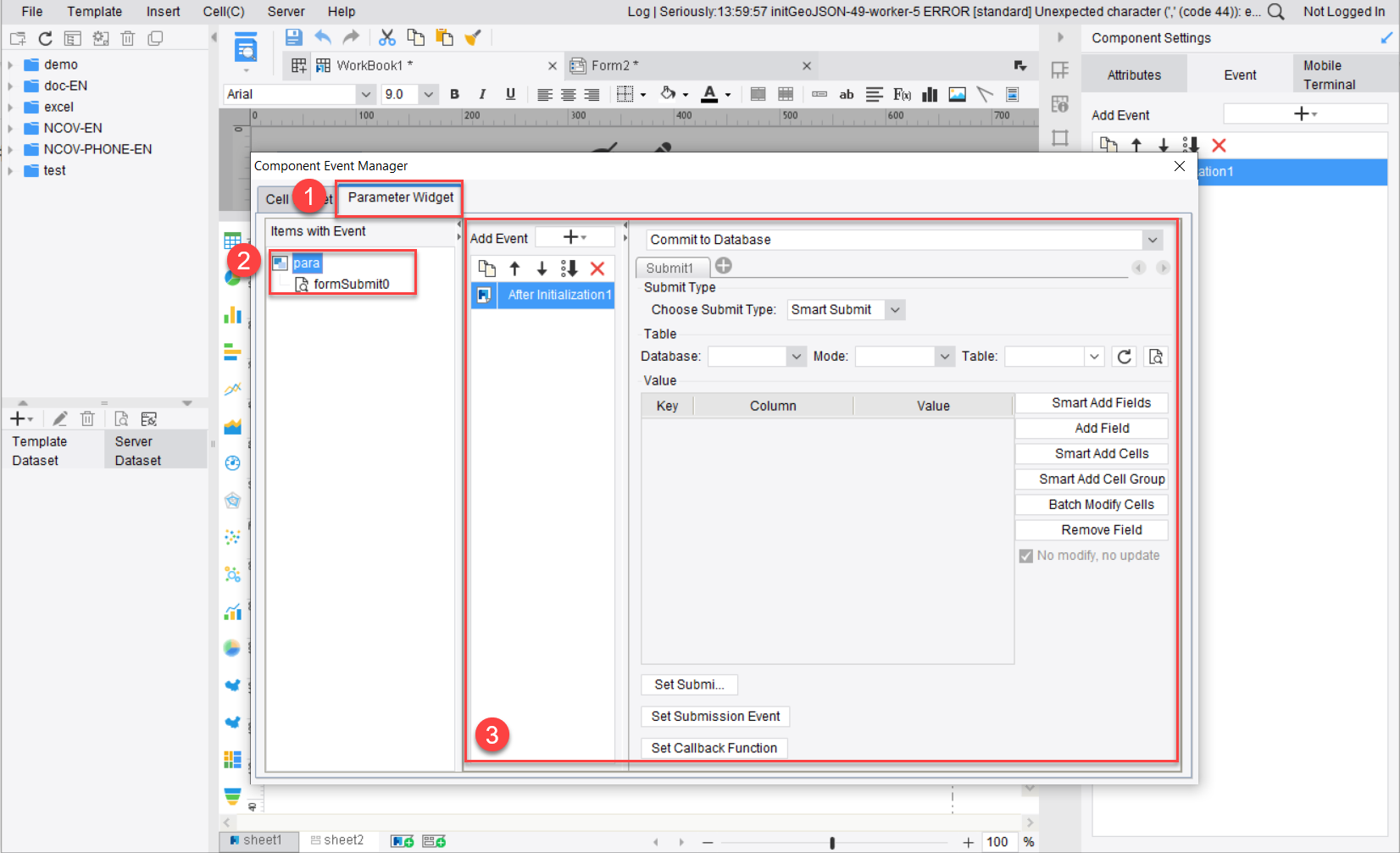Edit dataset with the pencil icon

pyautogui.click(x=60, y=418)
